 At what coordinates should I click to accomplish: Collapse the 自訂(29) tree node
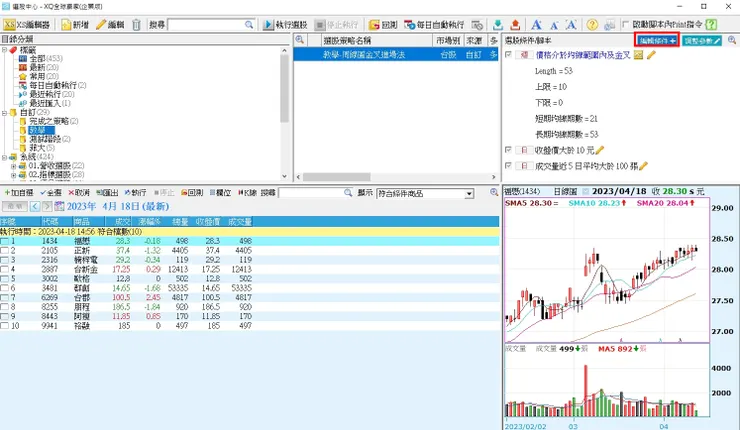[4, 113]
